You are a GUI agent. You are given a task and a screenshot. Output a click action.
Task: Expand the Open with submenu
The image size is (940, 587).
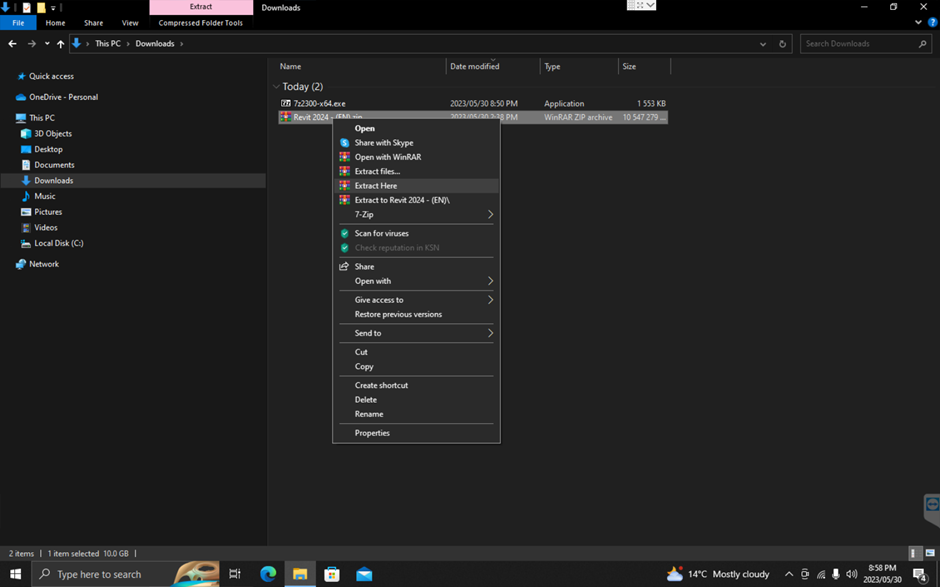click(x=416, y=281)
